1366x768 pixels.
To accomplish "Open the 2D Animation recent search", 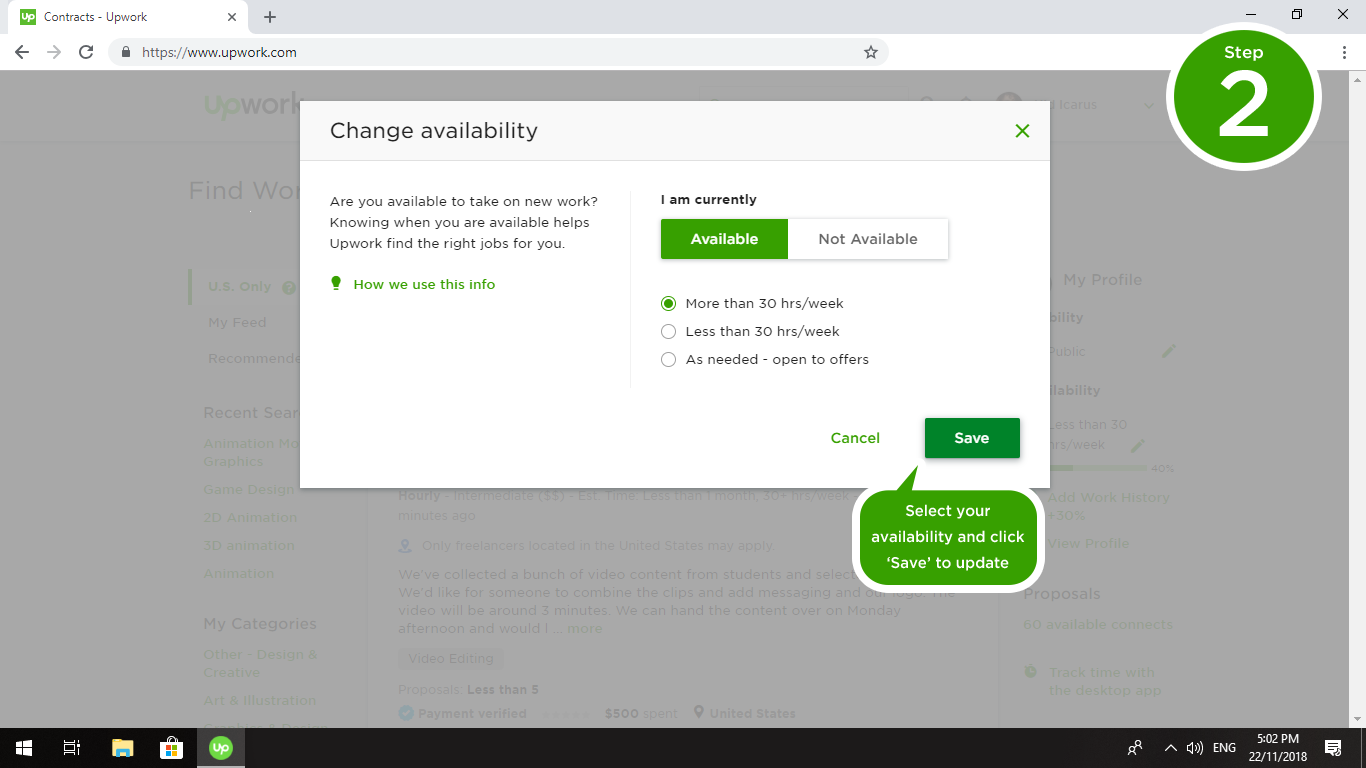I will (x=250, y=518).
